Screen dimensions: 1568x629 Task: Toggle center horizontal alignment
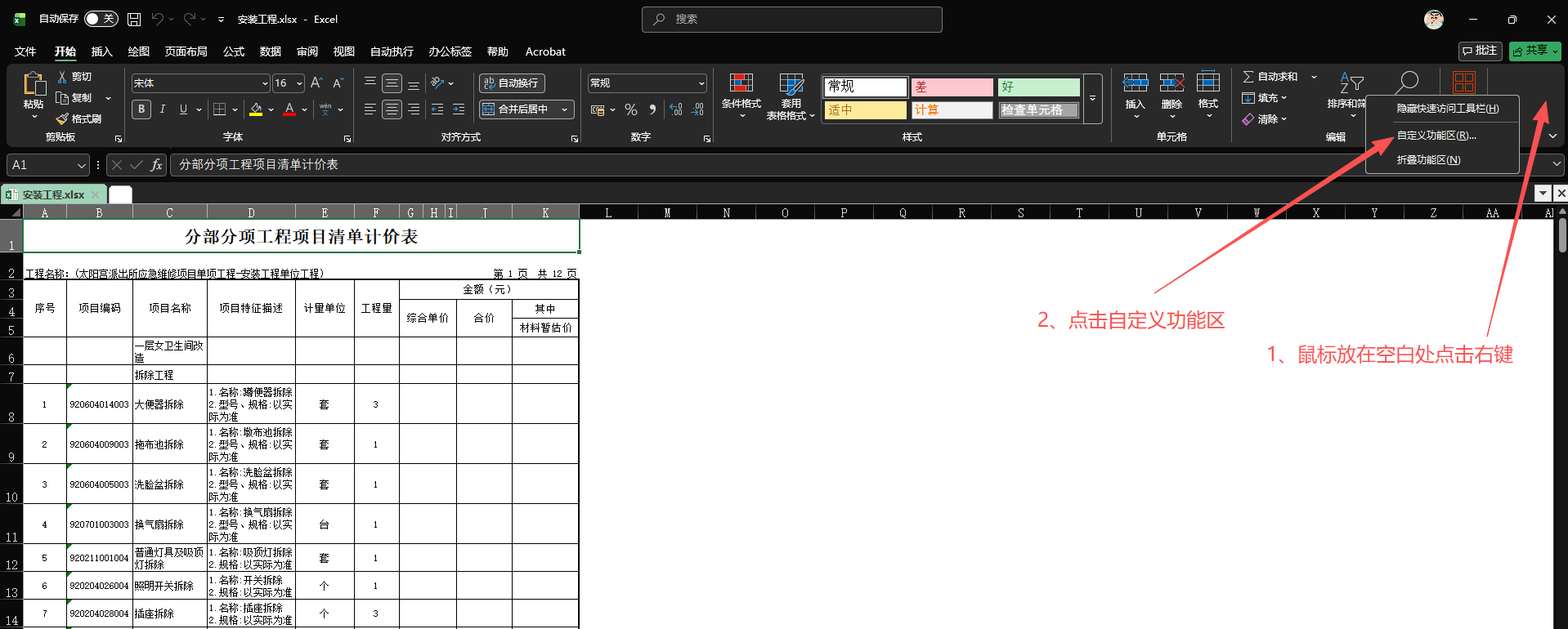(x=392, y=109)
